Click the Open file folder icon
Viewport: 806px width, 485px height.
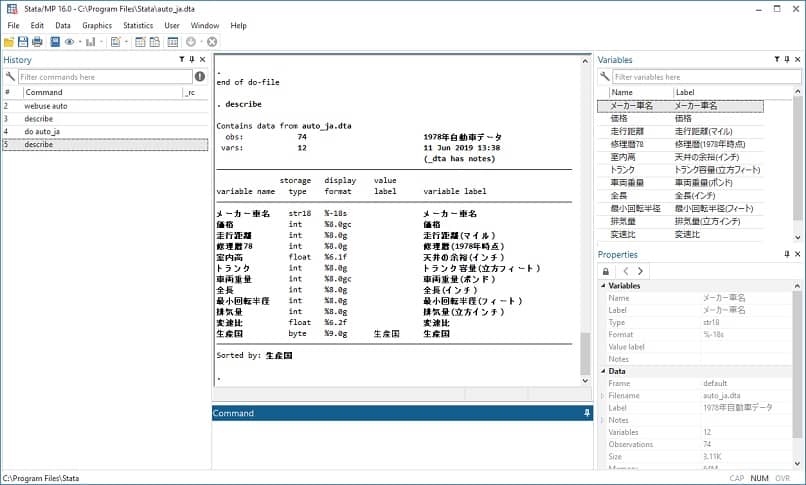tap(9, 42)
